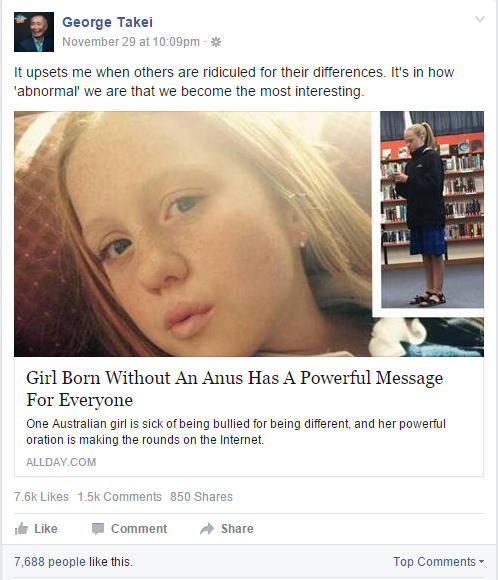The image size is (498, 580).
Task: Open George Takei's profile picture
Action: (34, 32)
